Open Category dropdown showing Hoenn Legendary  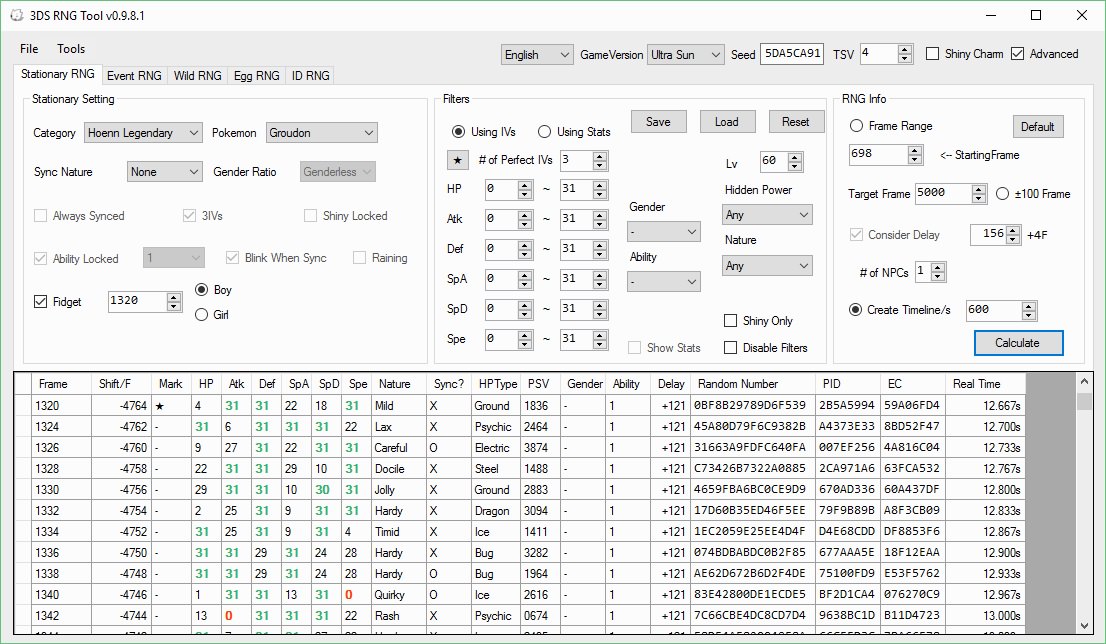(x=144, y=133)
